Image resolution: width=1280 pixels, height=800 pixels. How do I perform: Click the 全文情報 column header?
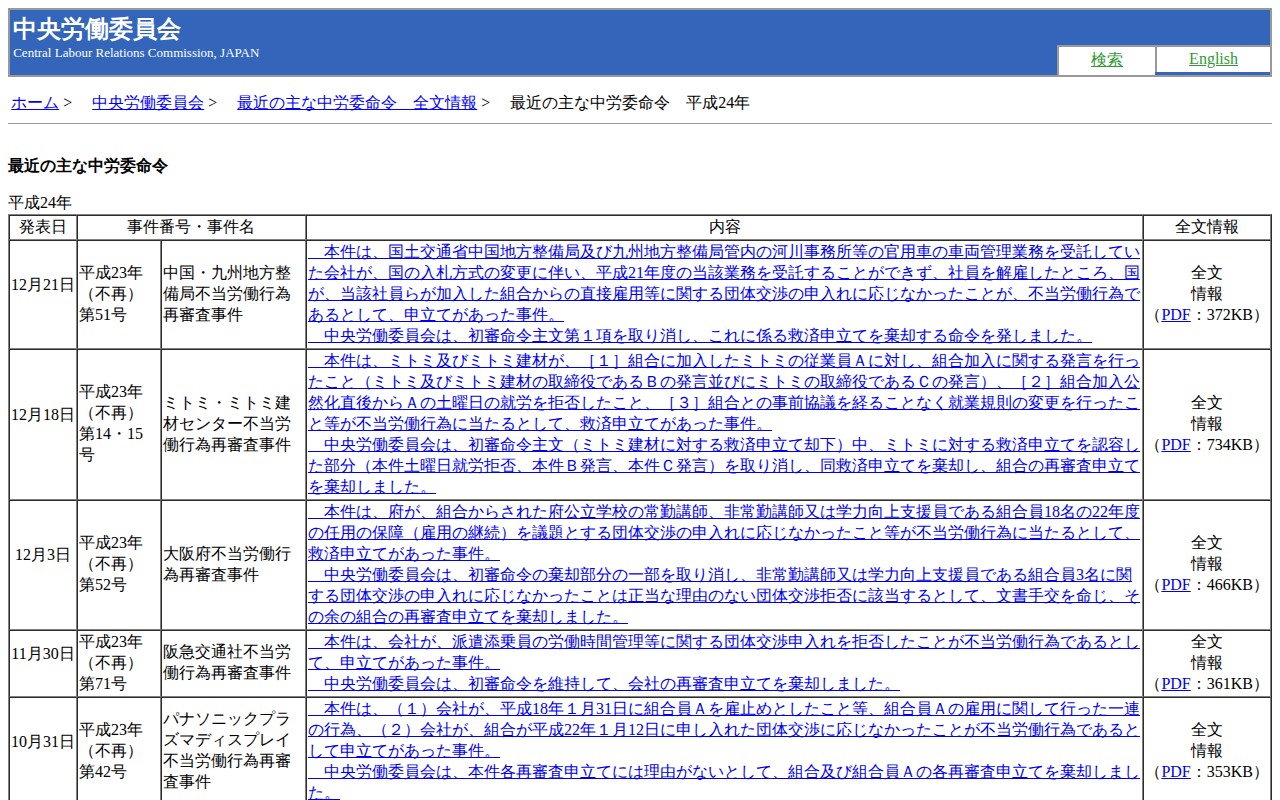[1207, 227]
